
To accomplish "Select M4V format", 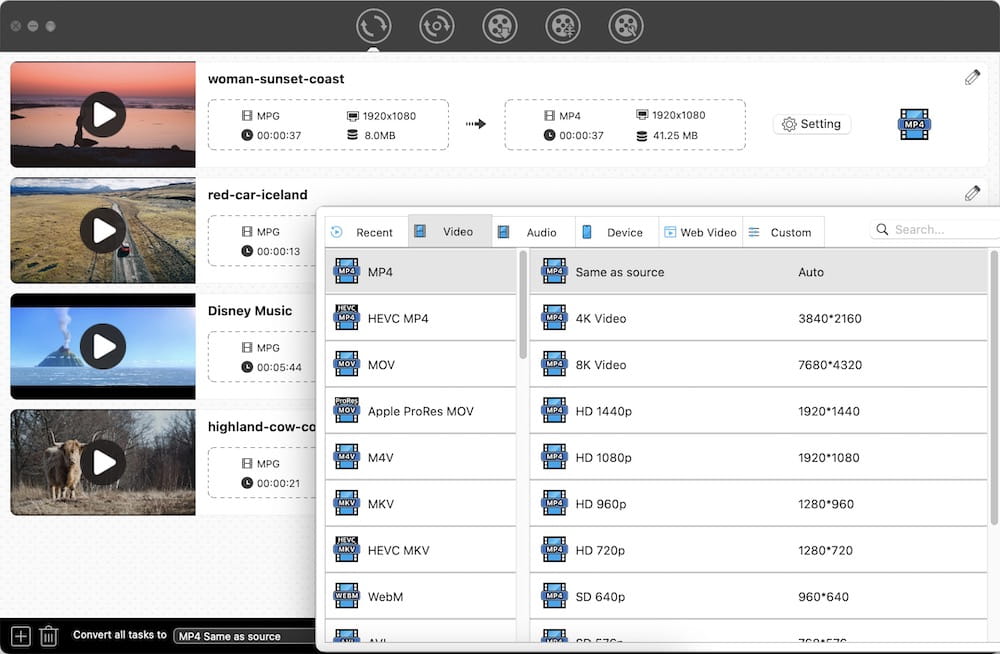I will point(420,457).
